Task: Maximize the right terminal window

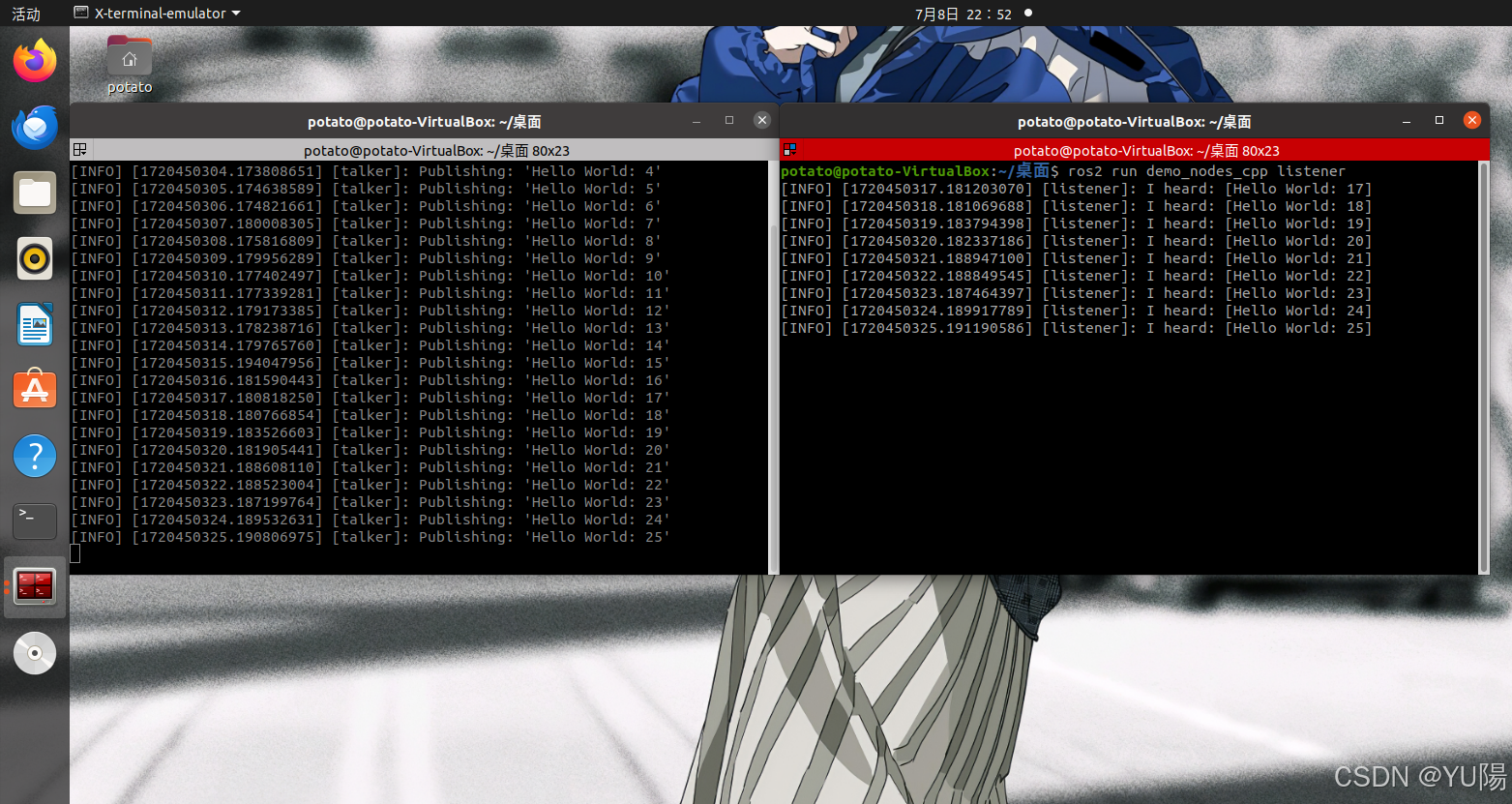Action: click(x=1439, y=120)
